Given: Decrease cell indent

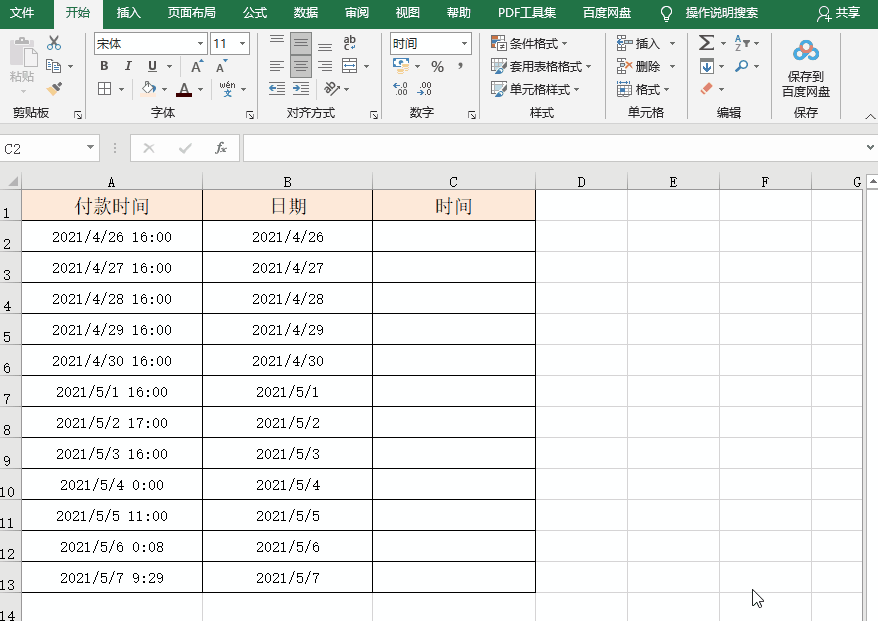Looking at the screenshot, I should pos(277,88).
